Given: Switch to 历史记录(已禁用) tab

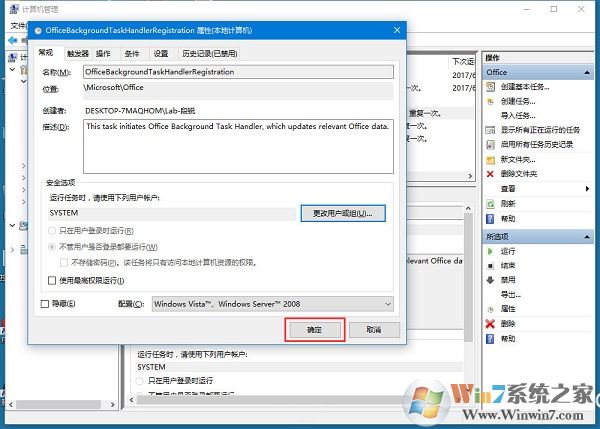Looking at the screenshot, I should click(x=210, y=54).
